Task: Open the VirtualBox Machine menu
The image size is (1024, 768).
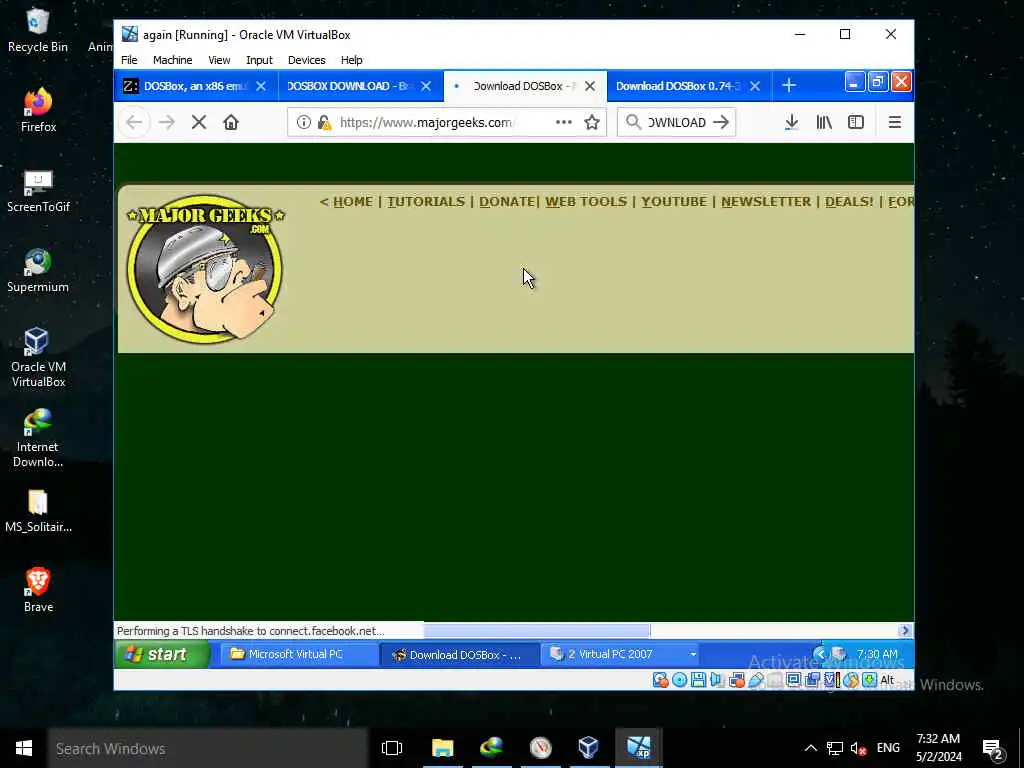Action: [172, 60]
